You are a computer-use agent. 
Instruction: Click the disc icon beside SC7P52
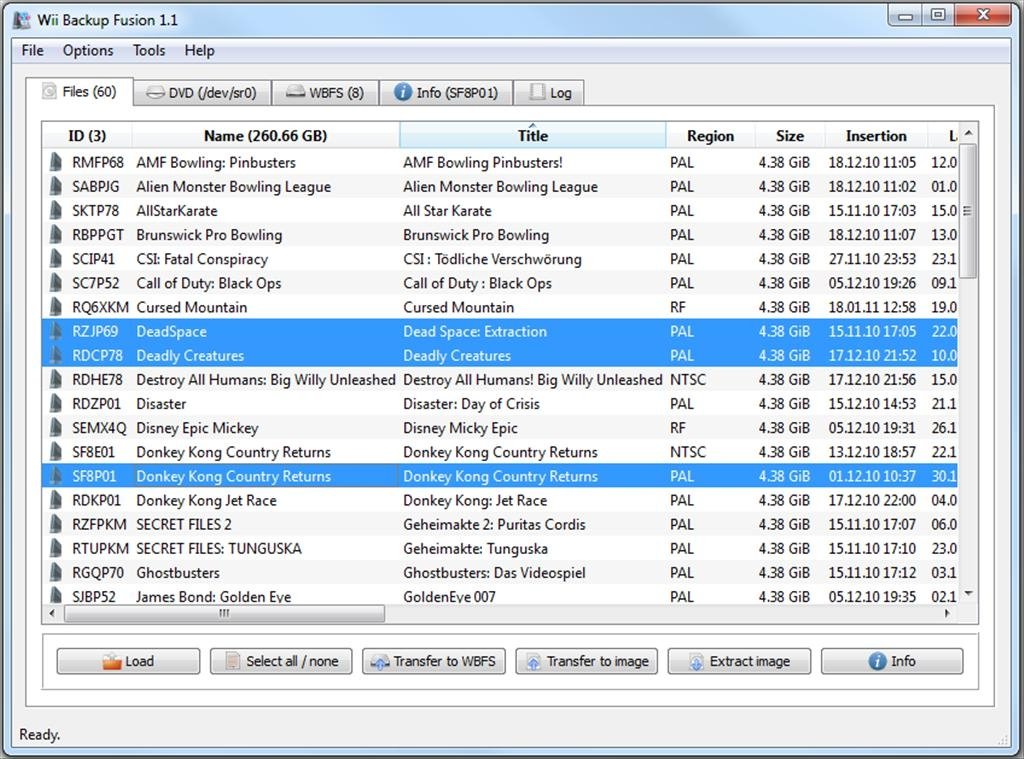coord(56,283)
